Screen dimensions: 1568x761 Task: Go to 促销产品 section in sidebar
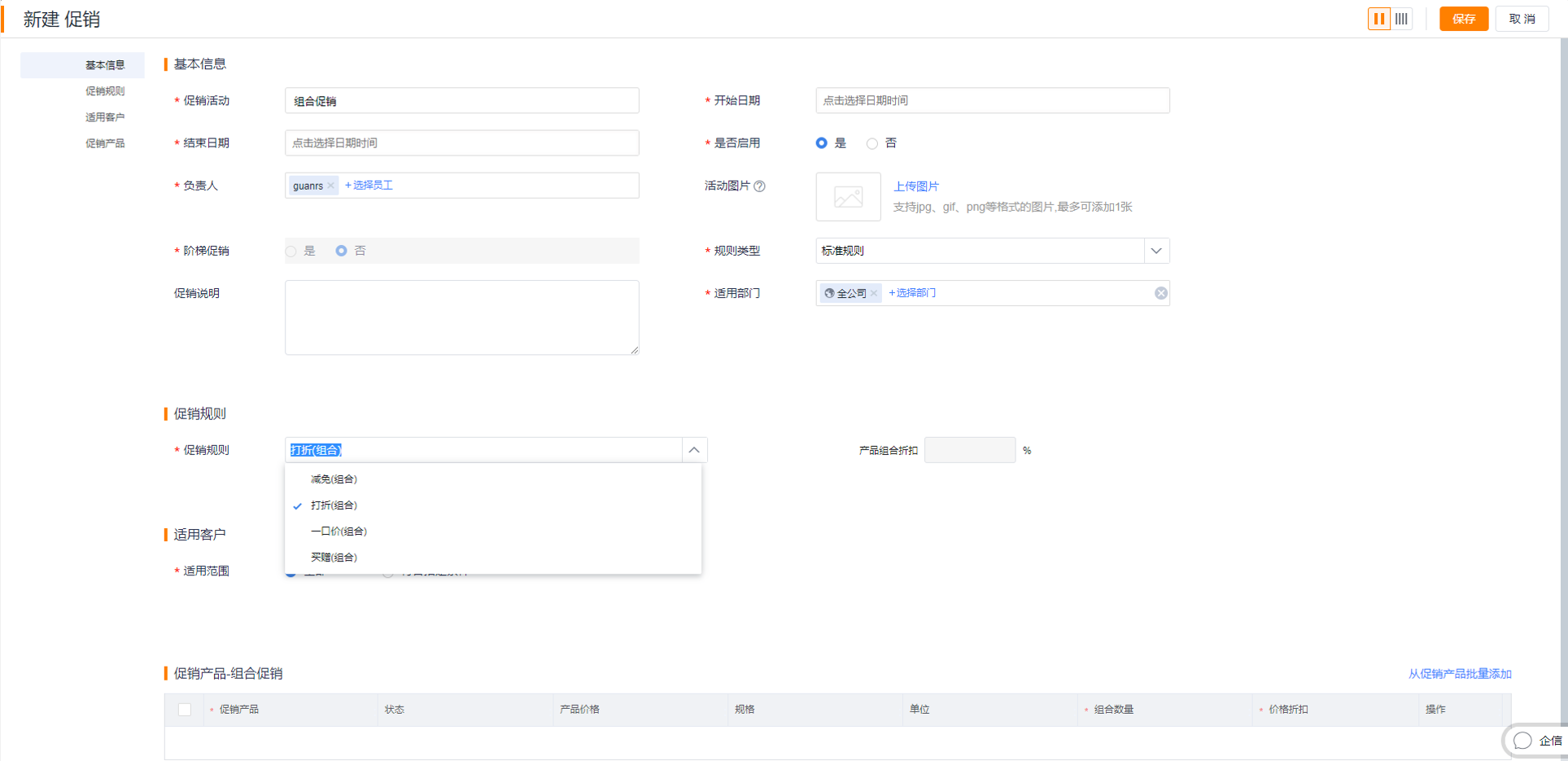click(x=105, y=143)
